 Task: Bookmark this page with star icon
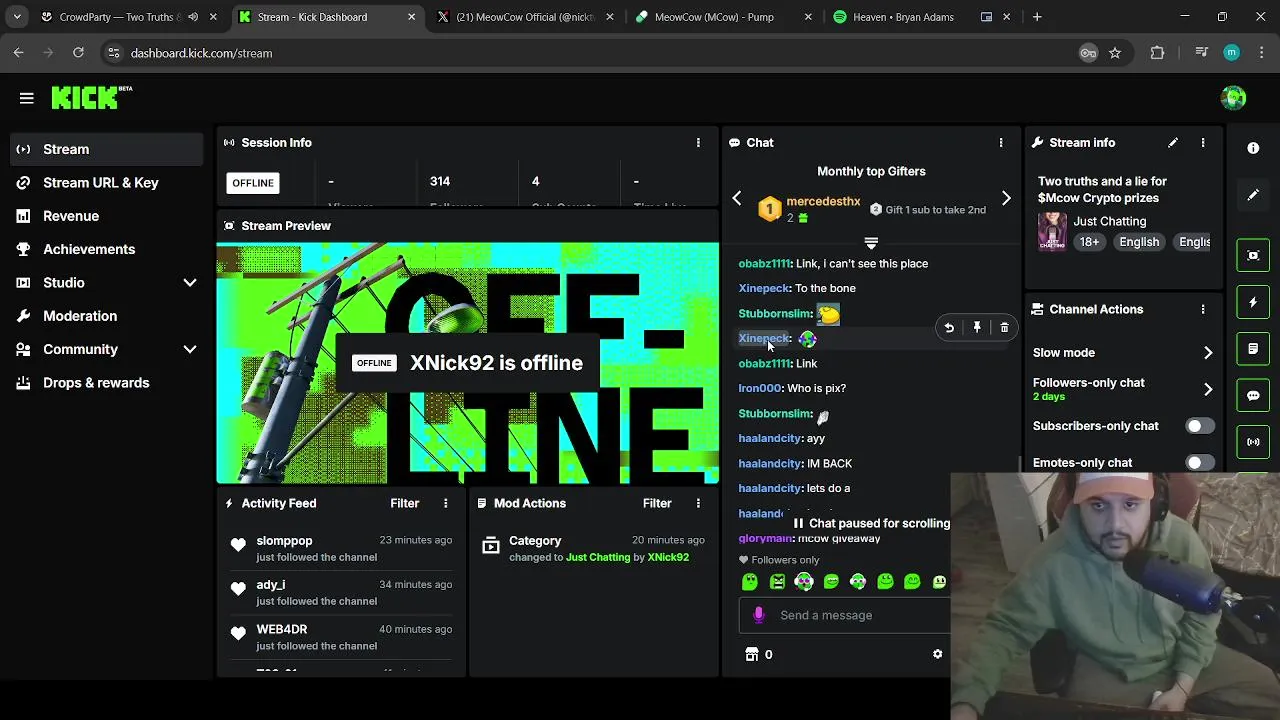[1115, 53]
